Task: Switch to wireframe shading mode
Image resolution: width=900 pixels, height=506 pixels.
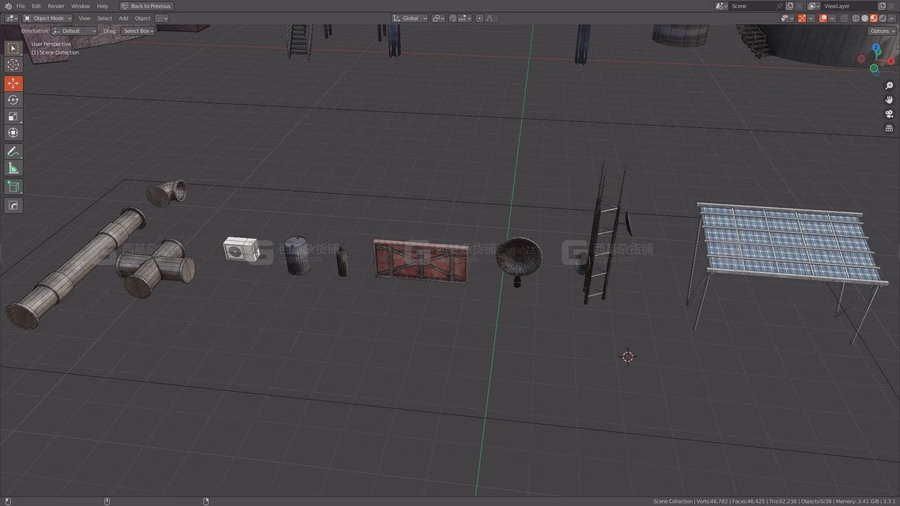Action: pos(856,18)
